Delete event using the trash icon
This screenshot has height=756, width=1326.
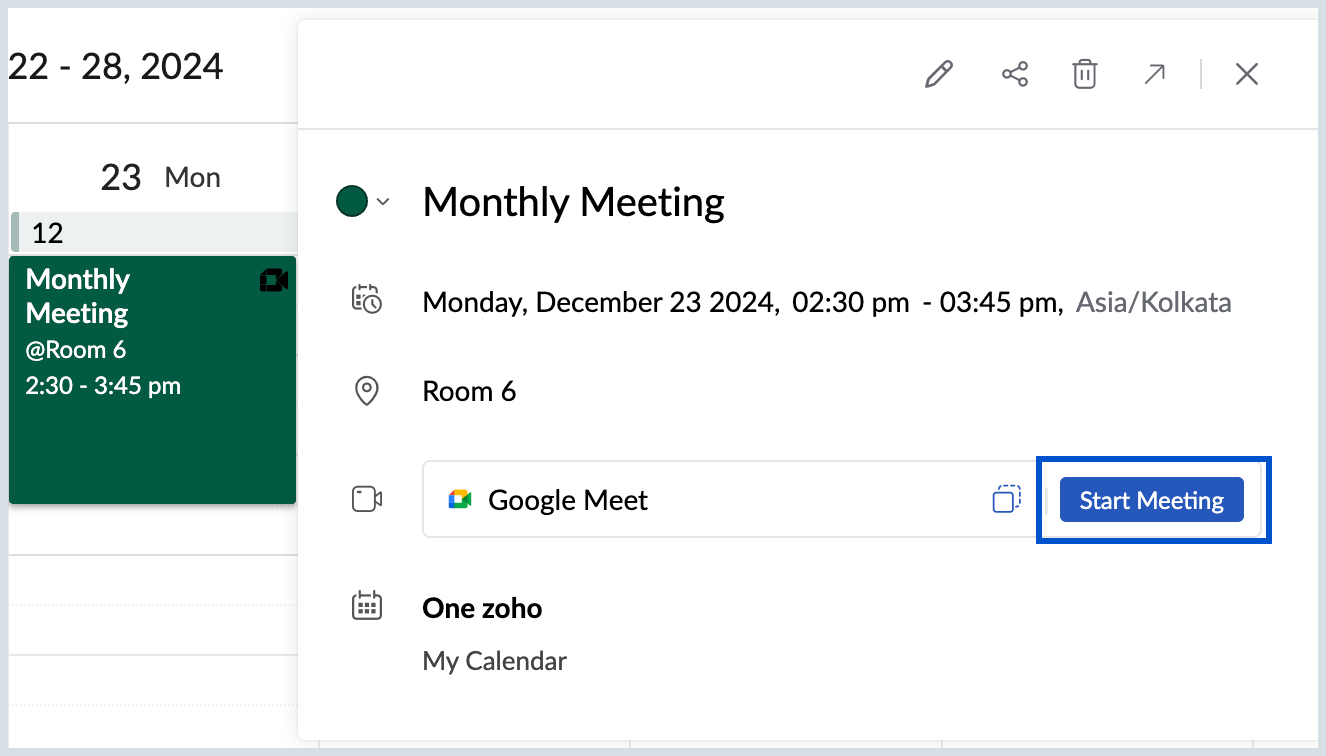pyautogui.click(x=1085, y=75)
